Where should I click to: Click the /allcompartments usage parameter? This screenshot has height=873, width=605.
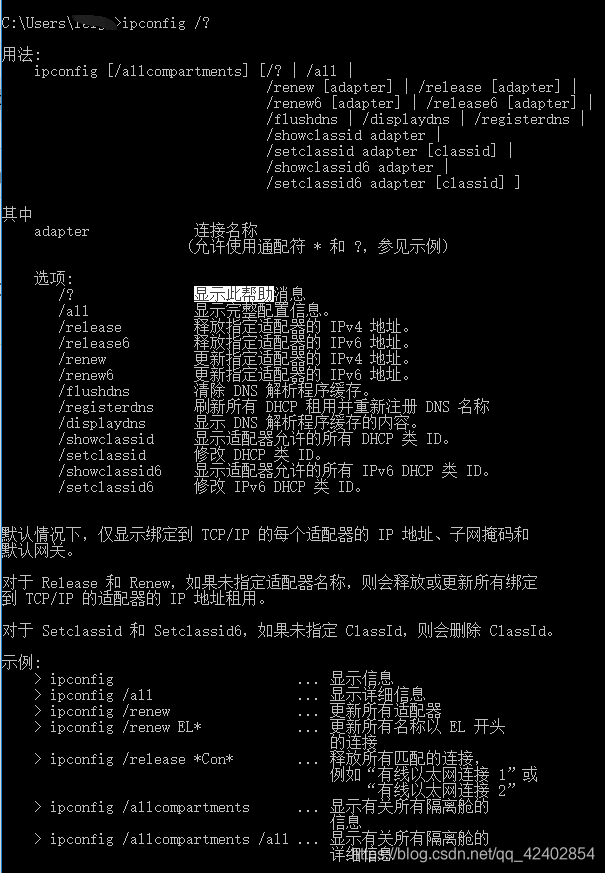point(178,71)
